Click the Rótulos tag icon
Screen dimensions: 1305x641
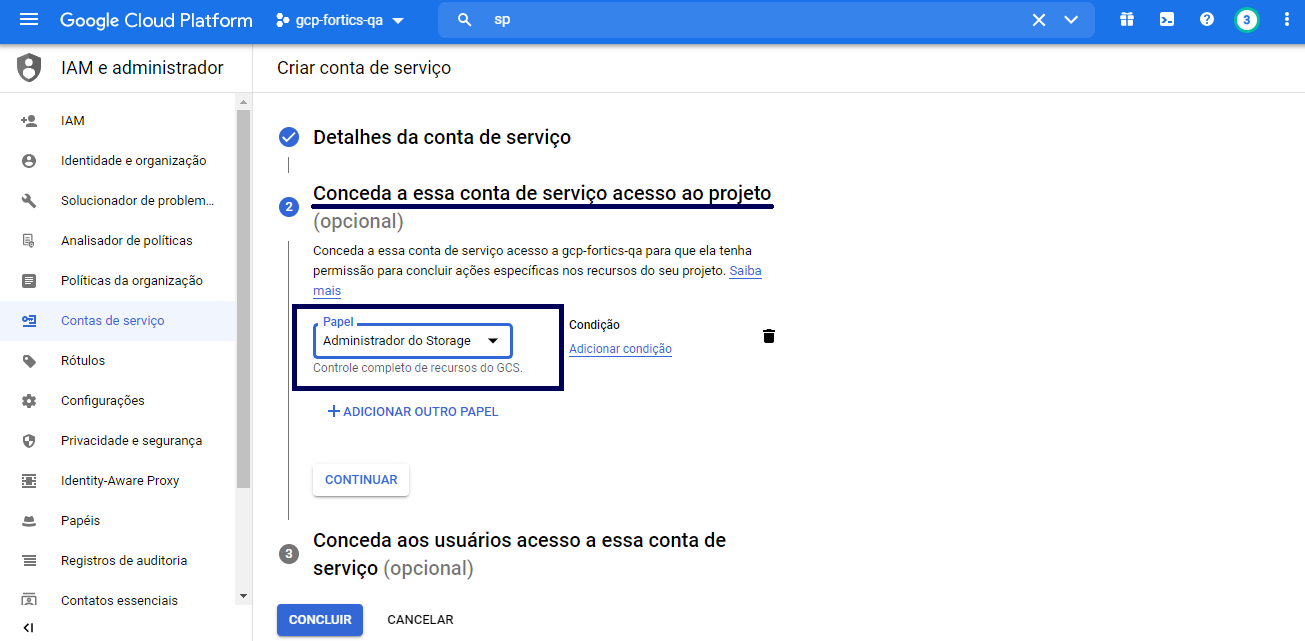pos(29,361)
